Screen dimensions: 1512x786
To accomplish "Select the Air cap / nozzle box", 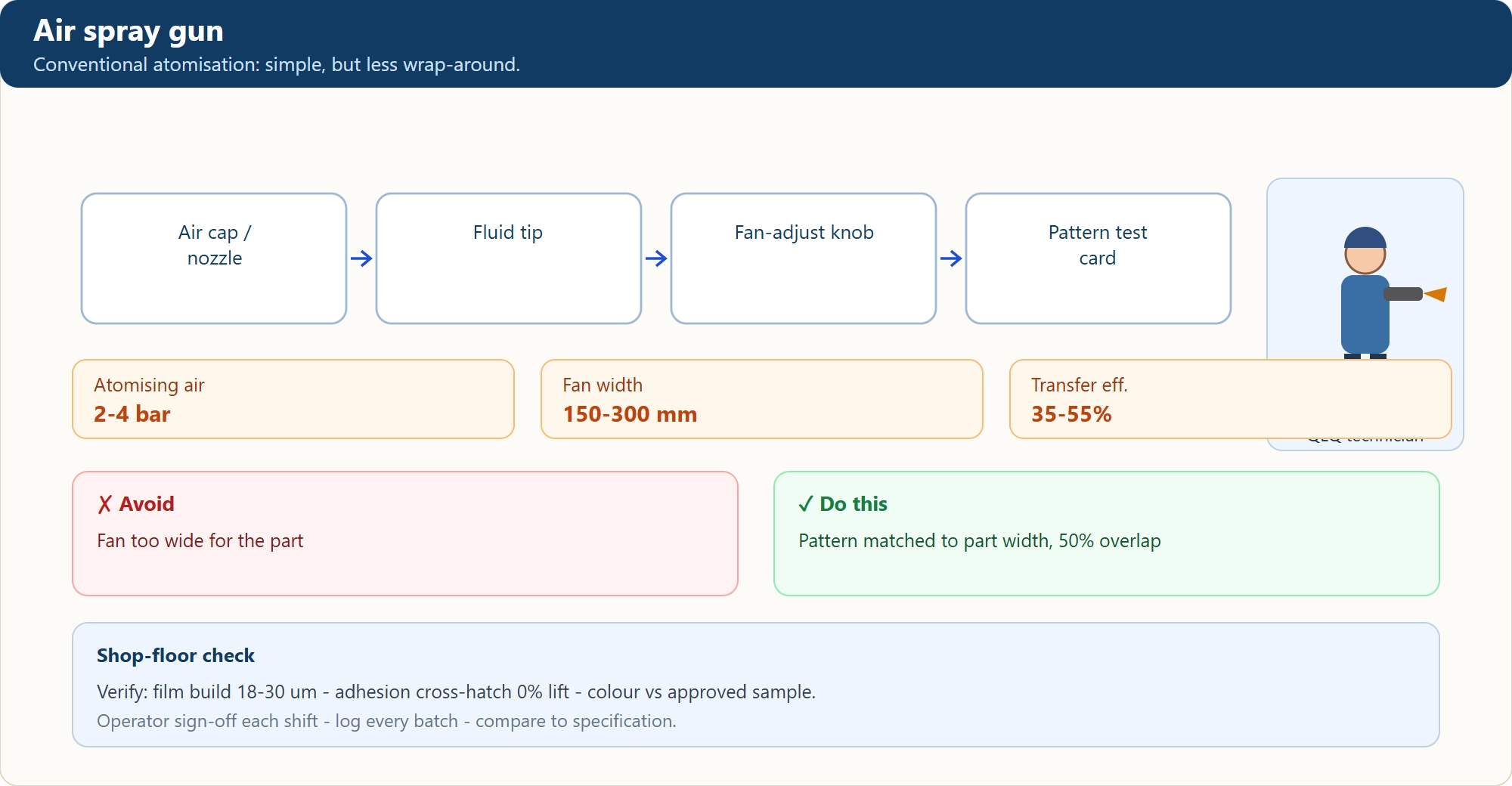I will (x=214, y=258).
